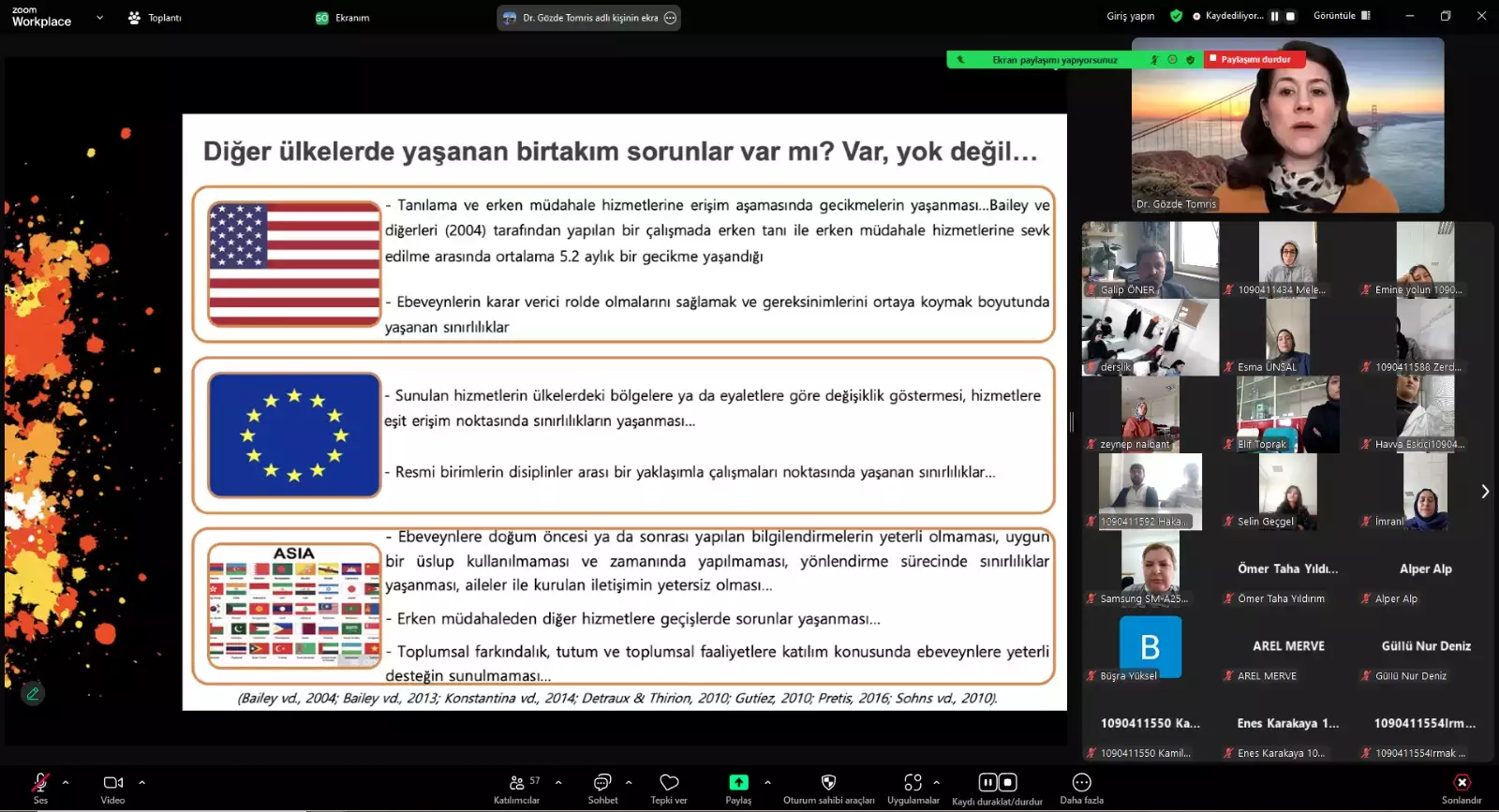Click the muted microphone icon in green share bar
Screen dimensions: 1499x812
click(1154, 59)
